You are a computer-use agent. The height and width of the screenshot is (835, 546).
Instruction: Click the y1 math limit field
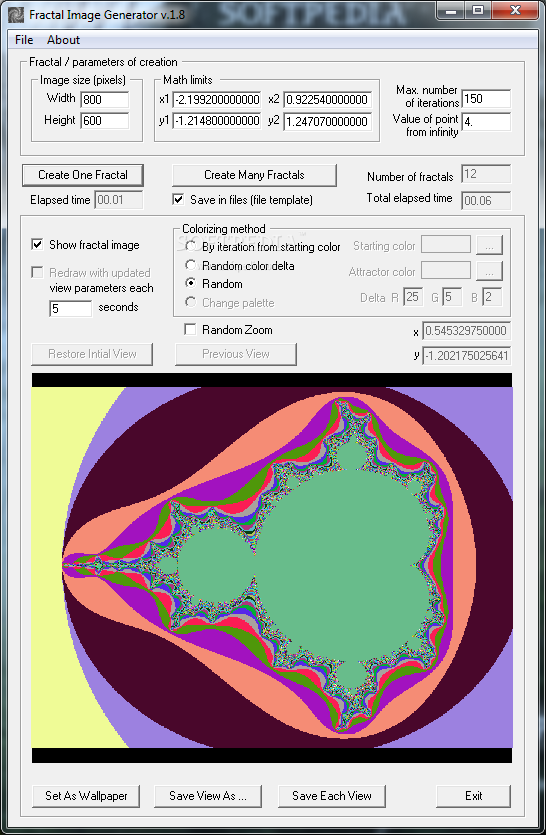[217, 121]
